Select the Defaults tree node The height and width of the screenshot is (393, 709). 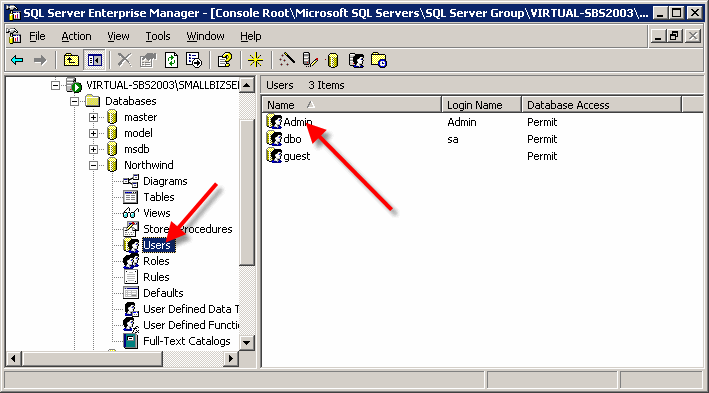[x=163, y=293]
